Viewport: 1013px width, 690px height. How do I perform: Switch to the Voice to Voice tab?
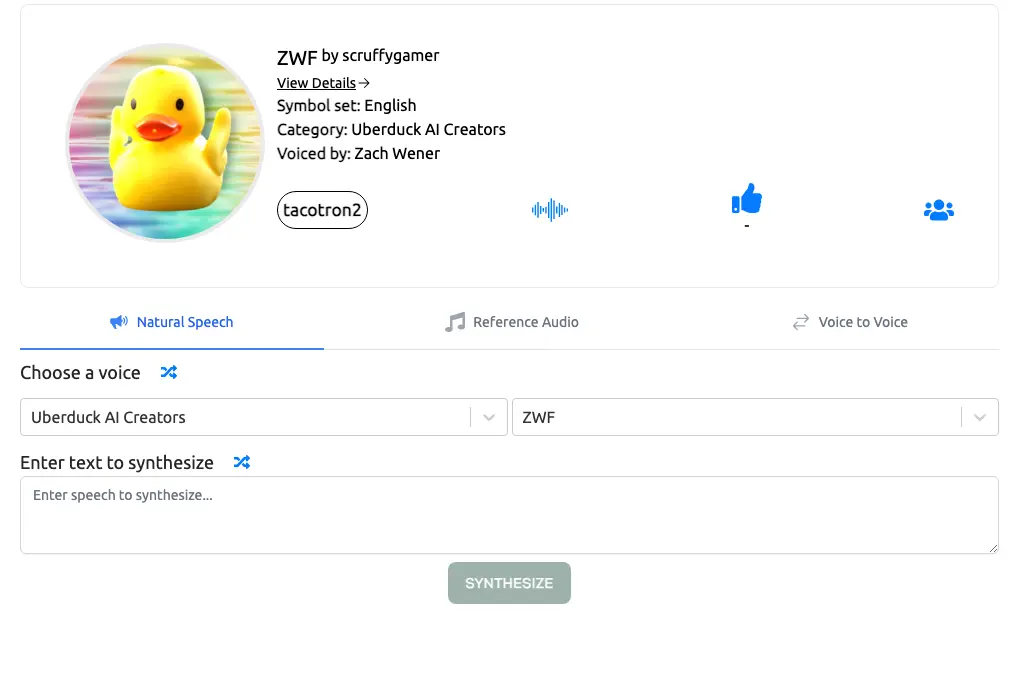(850, 322)
